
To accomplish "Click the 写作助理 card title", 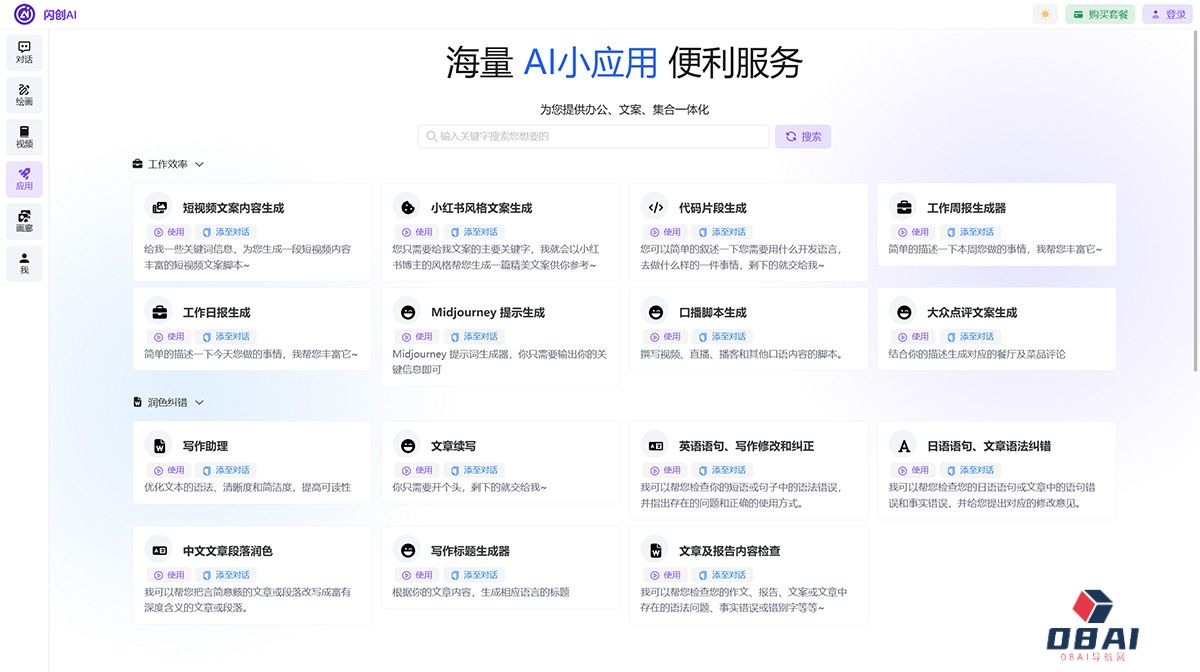I will tap(205, 446).
